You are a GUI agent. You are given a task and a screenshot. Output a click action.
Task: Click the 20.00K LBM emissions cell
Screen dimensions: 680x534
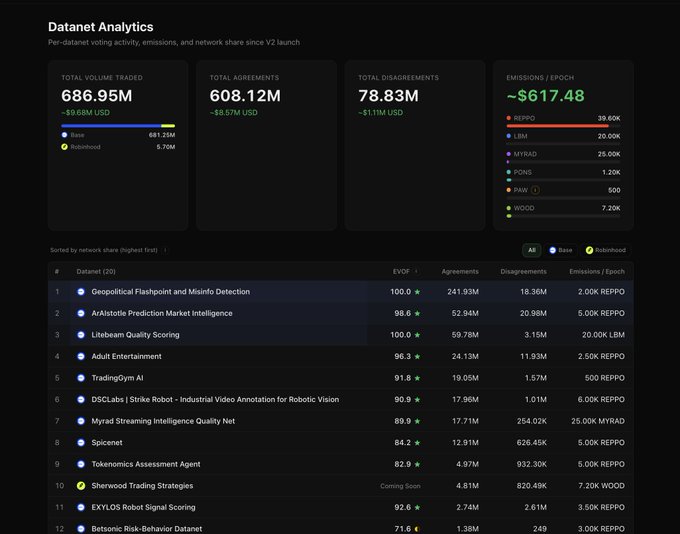pyautogui.click(x=603, y=335)
